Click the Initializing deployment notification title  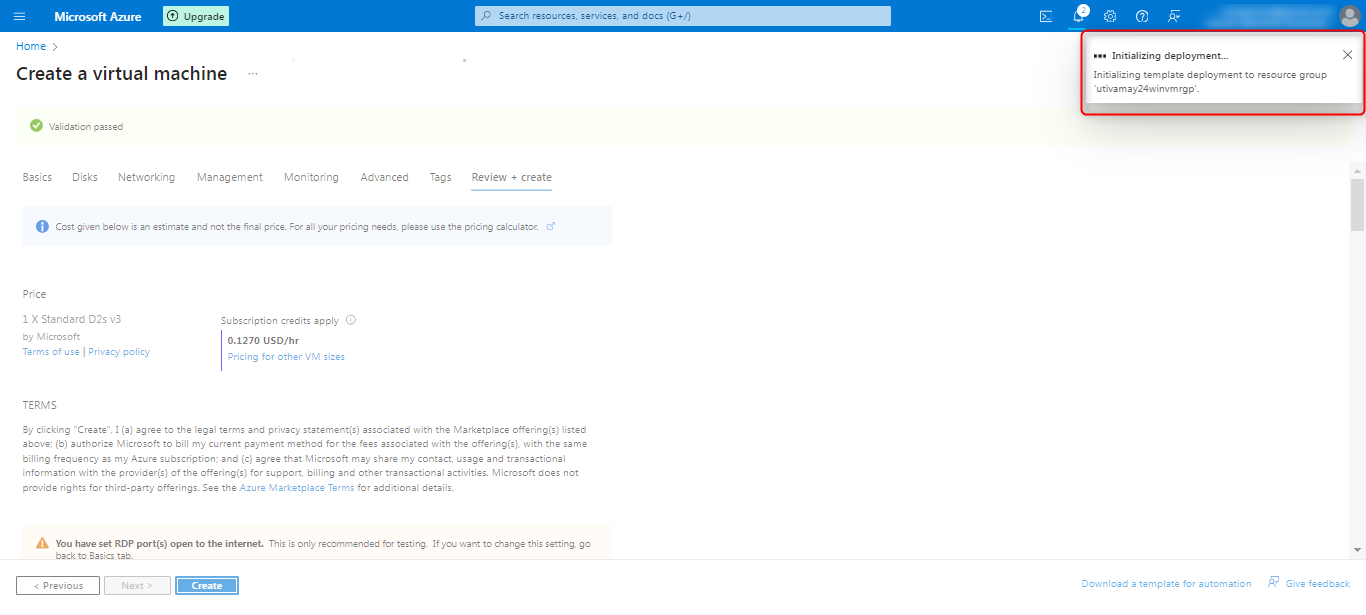pyautogui.click(x=1170, y=56)
